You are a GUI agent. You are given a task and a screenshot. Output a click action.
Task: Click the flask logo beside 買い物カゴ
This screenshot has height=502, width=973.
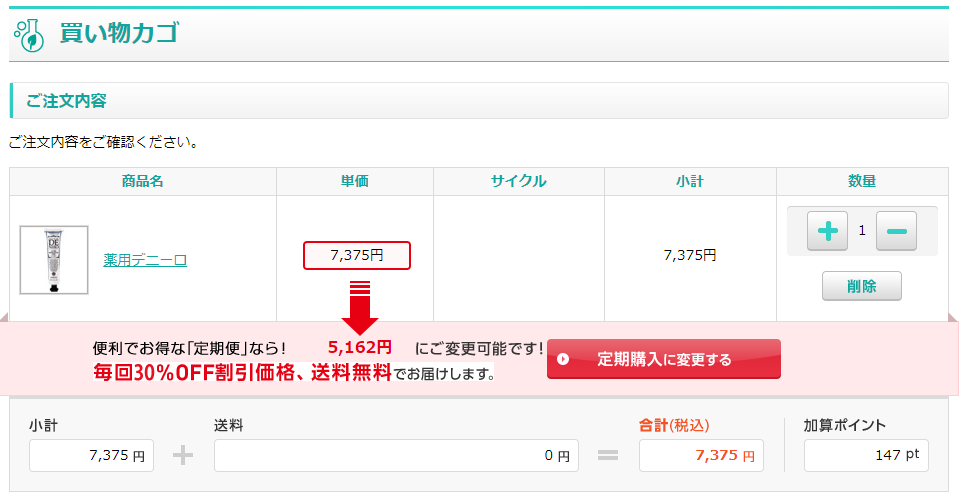pos(29,33)
